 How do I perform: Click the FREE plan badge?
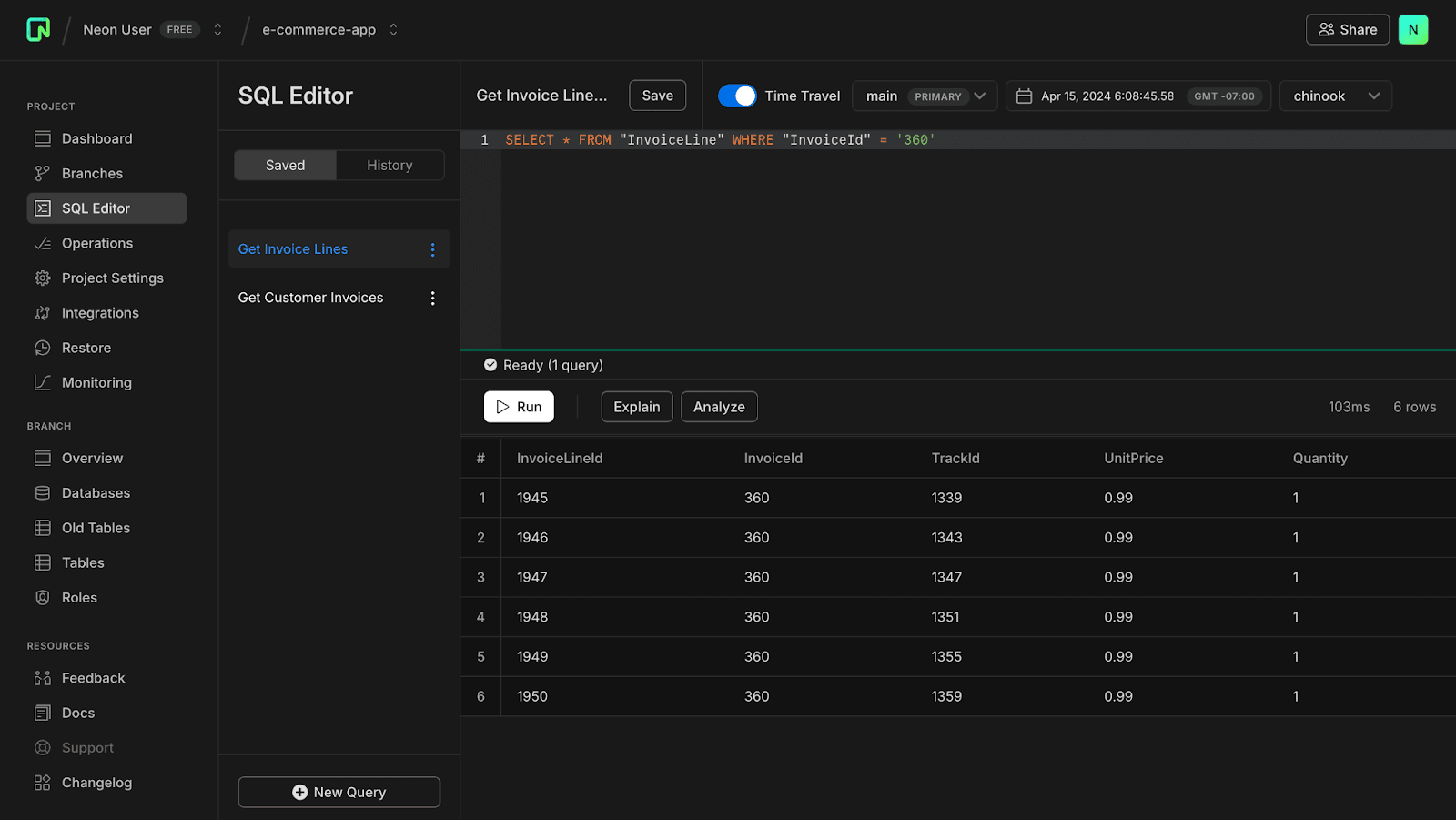[180, 29]
